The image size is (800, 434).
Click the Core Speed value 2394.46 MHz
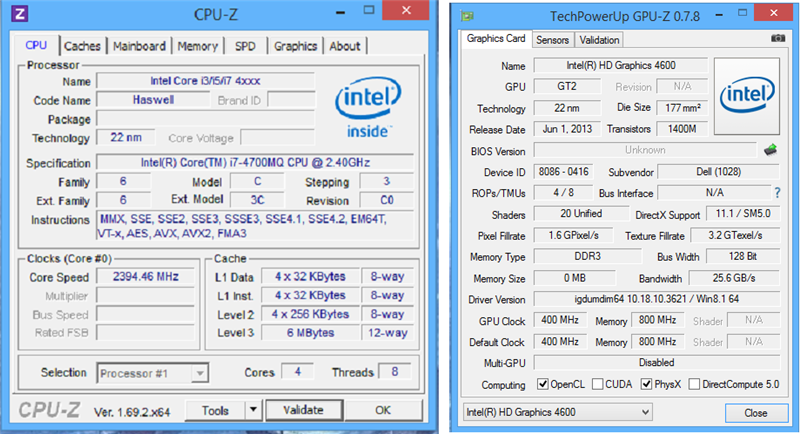(x=146, y=277)
